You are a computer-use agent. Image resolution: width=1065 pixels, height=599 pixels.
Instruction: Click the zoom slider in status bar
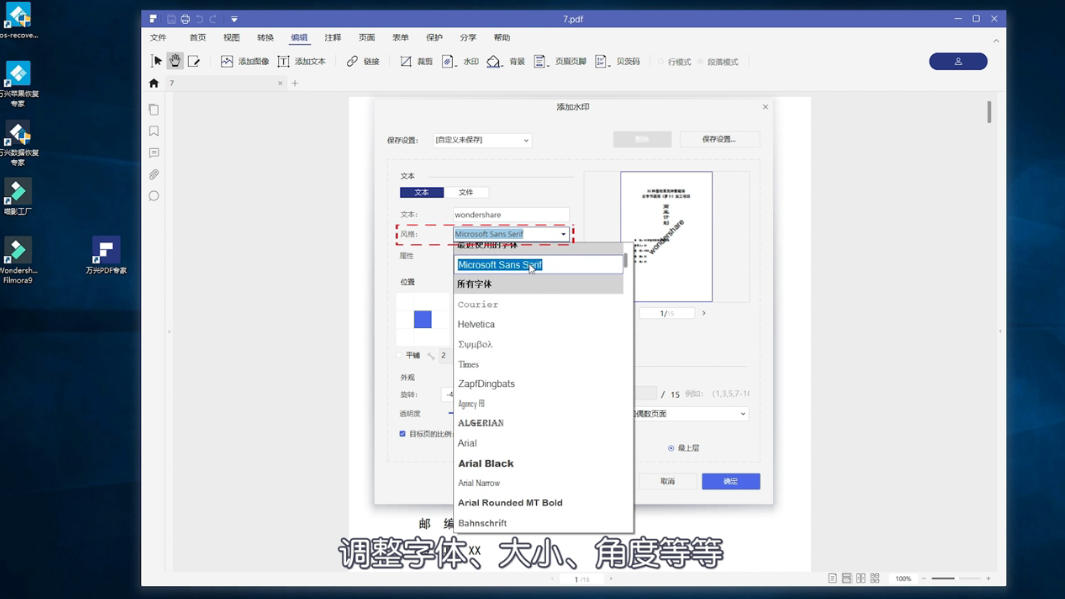[956, 579]
